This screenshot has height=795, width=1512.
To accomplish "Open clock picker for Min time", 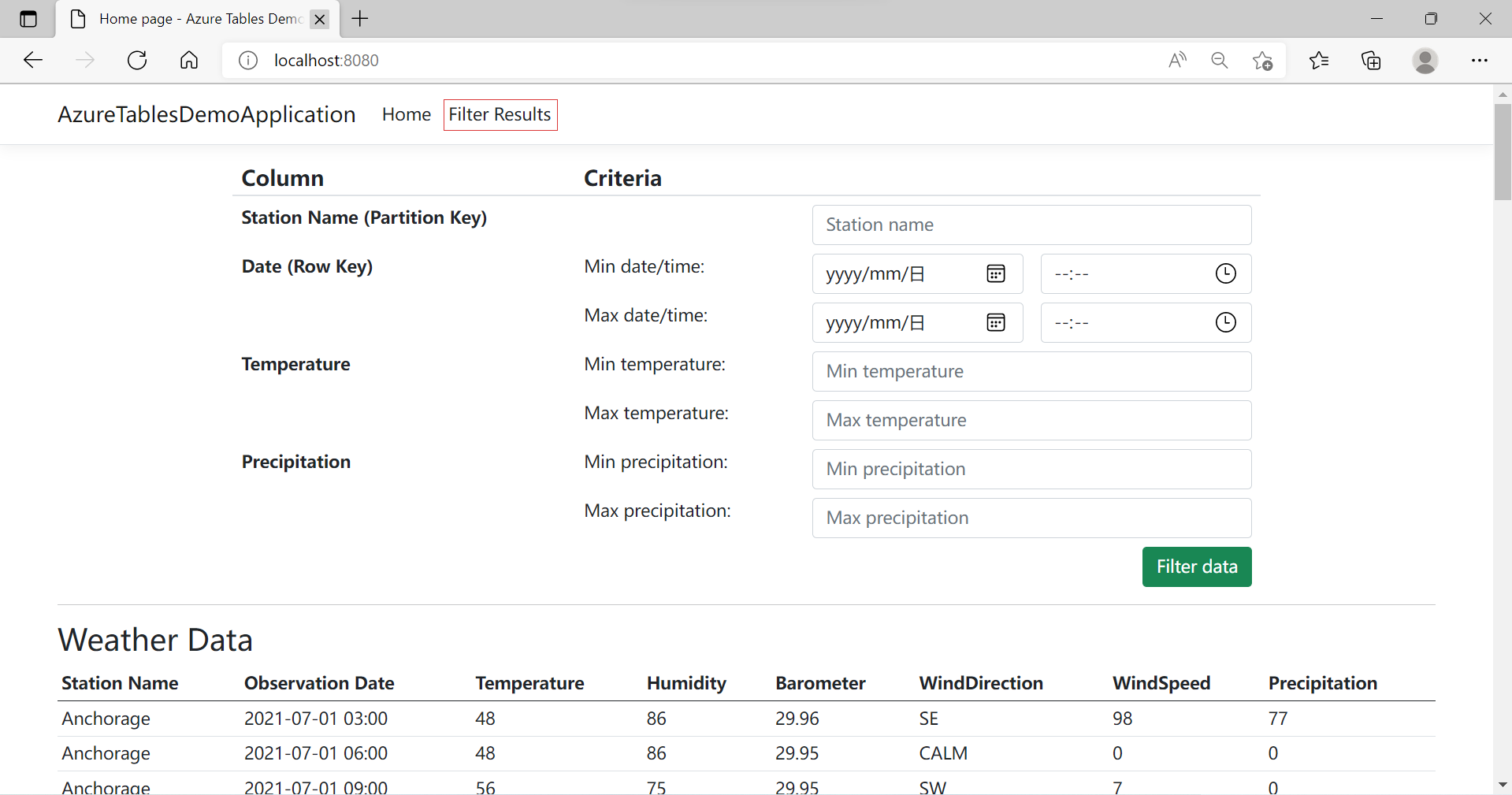I will click(1225, 274).
